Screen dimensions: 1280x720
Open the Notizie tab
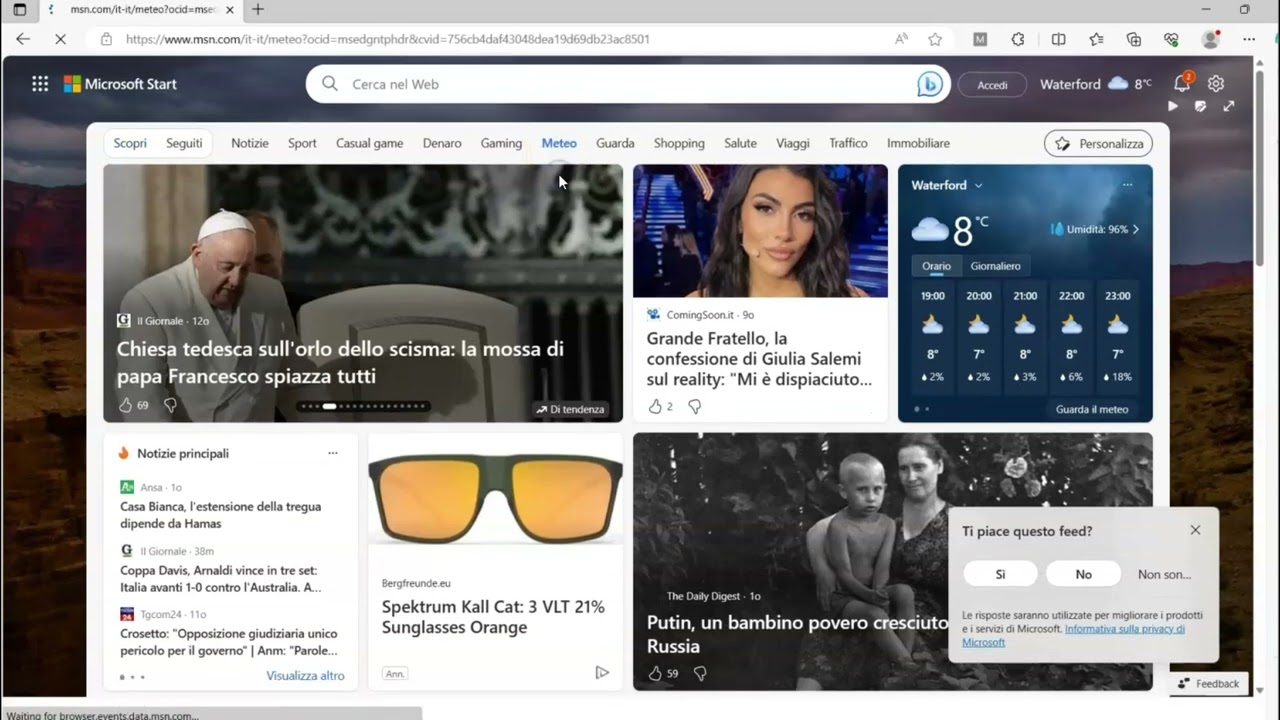pyautogui.click(x=250, y=143)
